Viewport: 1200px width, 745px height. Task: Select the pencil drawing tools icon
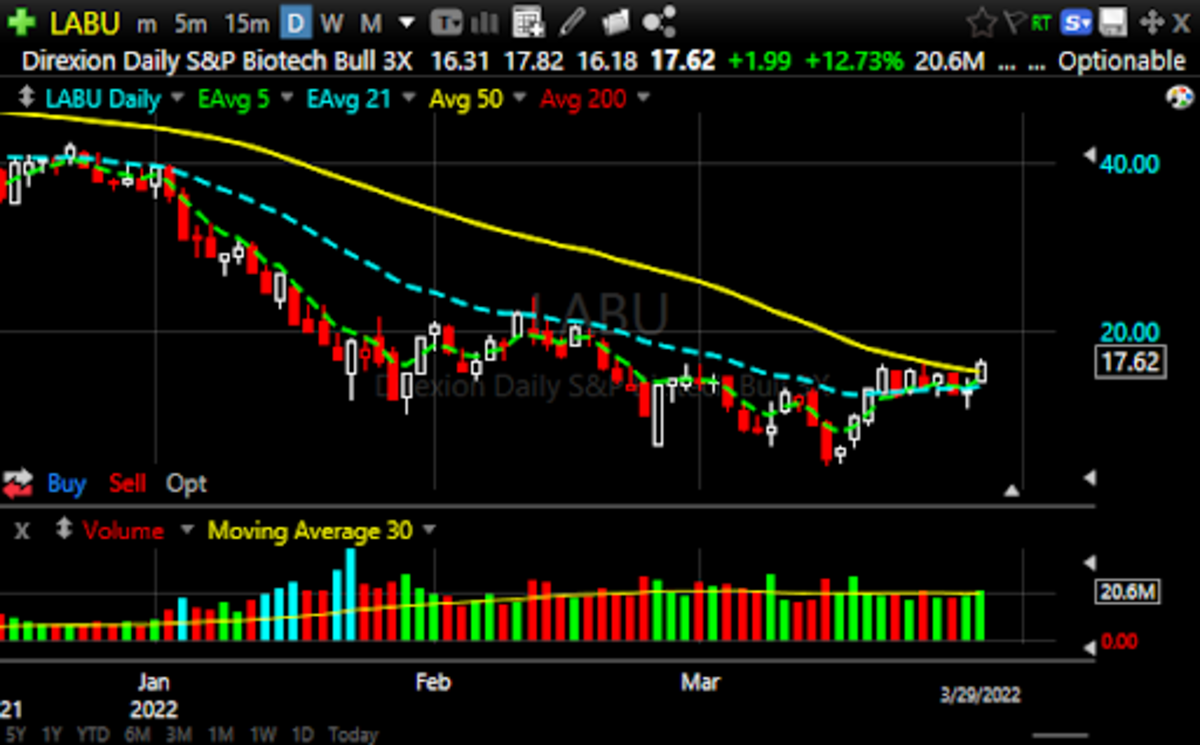[572, 22]
